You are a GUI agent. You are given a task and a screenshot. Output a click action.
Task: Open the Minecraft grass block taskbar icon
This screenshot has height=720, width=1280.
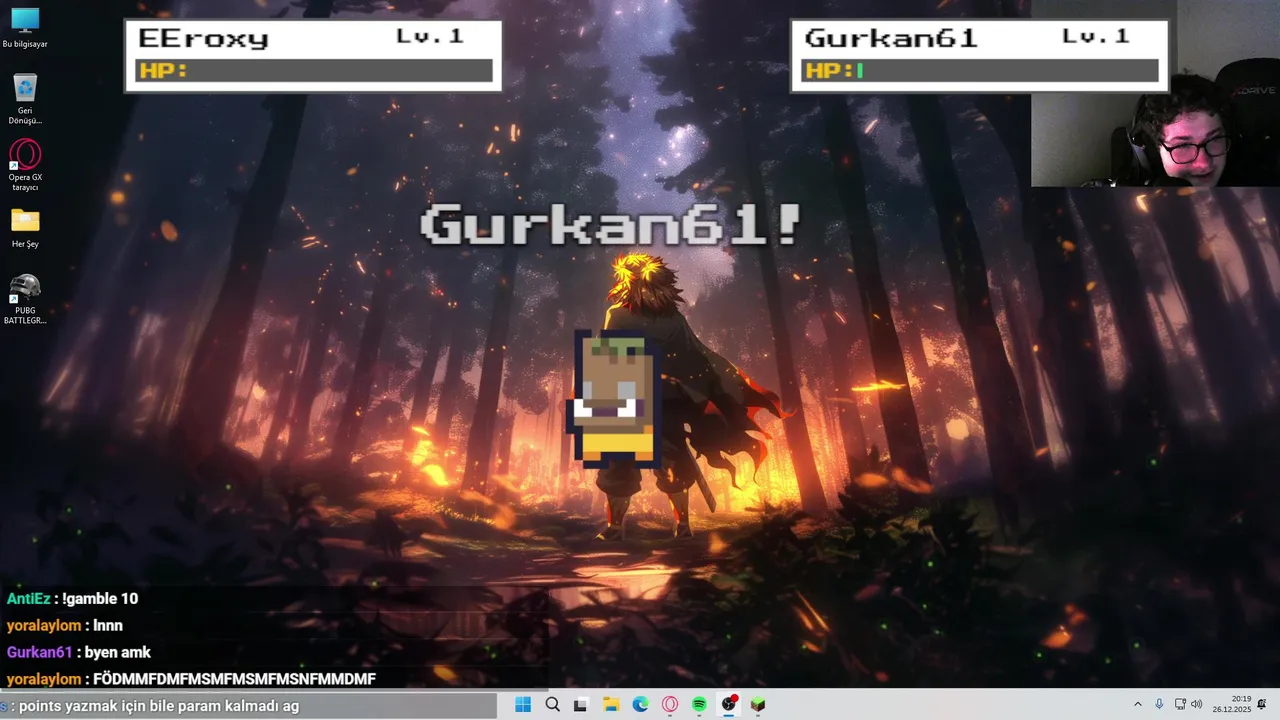coord(758,705)
